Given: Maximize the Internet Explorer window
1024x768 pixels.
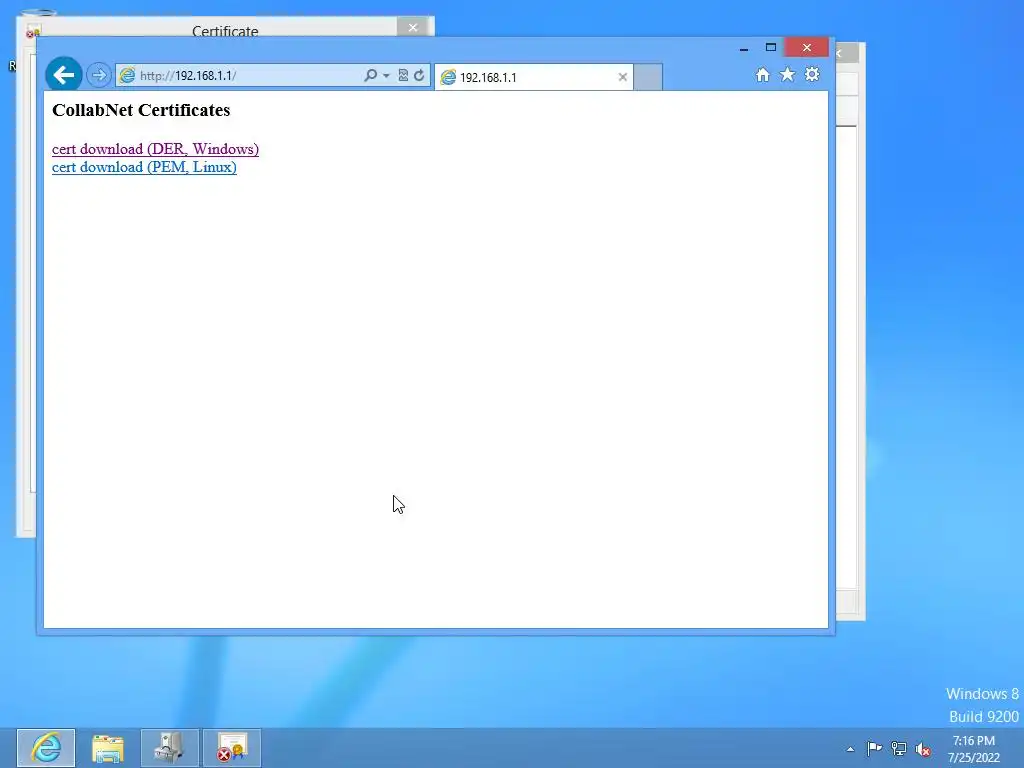Looking at the screenshot, I should click(x=771, y=48).
